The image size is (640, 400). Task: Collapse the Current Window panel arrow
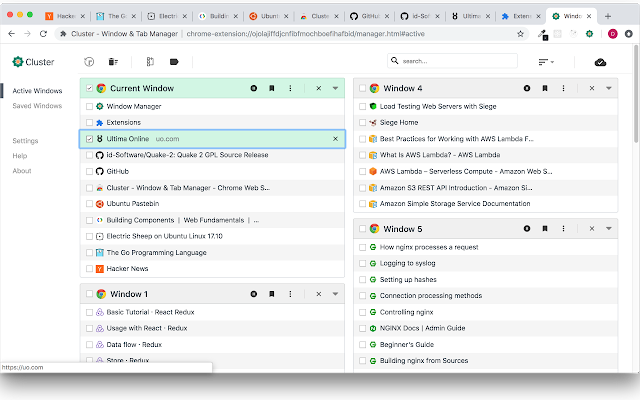click(335, 88)
